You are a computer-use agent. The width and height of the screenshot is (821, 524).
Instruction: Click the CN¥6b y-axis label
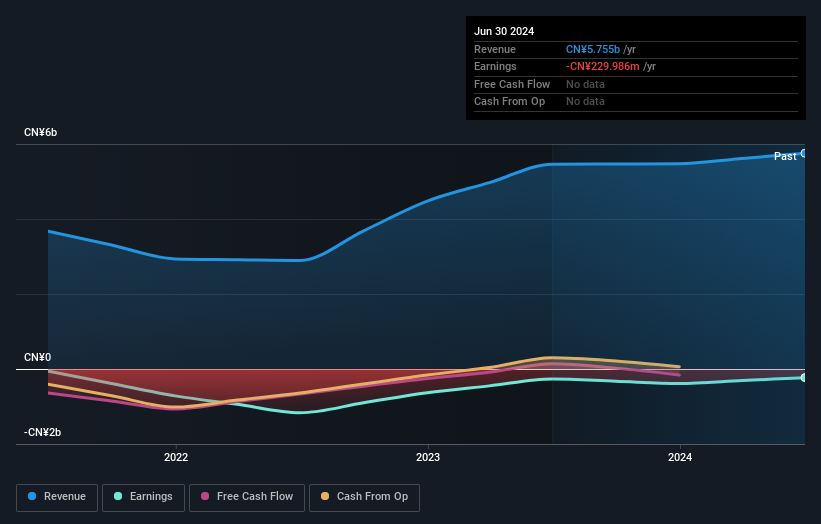(x=40, y=132)
